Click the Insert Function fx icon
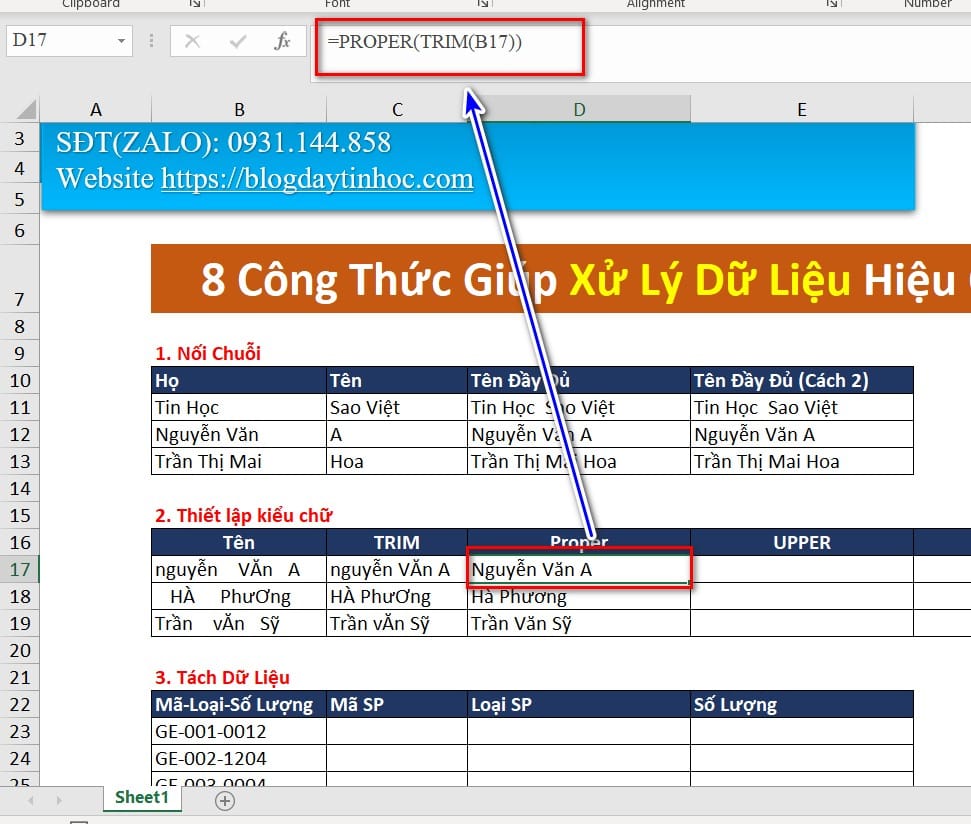The width and height of the screenshot is (971, 824). [282, 41]
